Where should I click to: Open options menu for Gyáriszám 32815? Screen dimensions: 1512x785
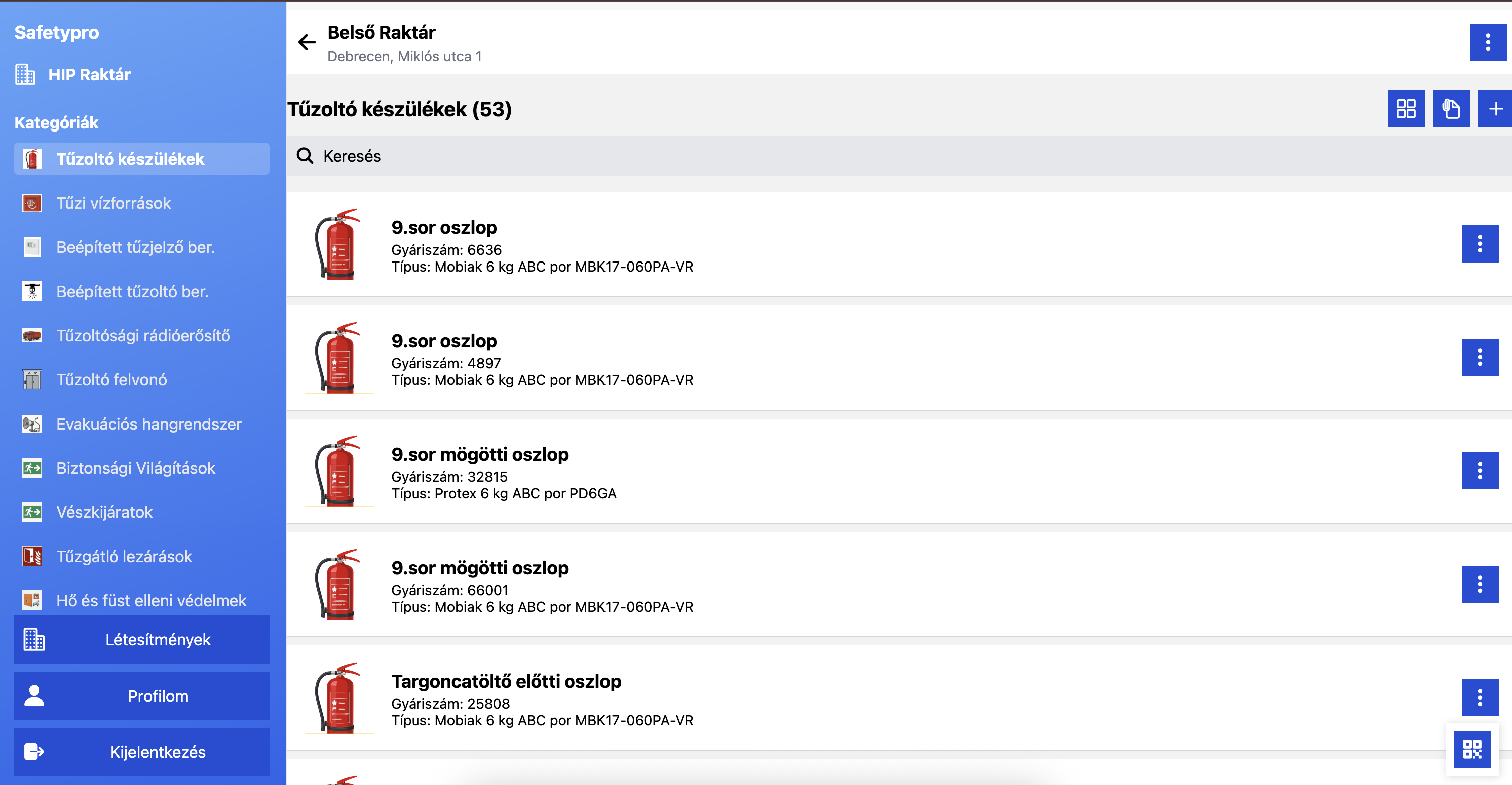point(1480,470)
